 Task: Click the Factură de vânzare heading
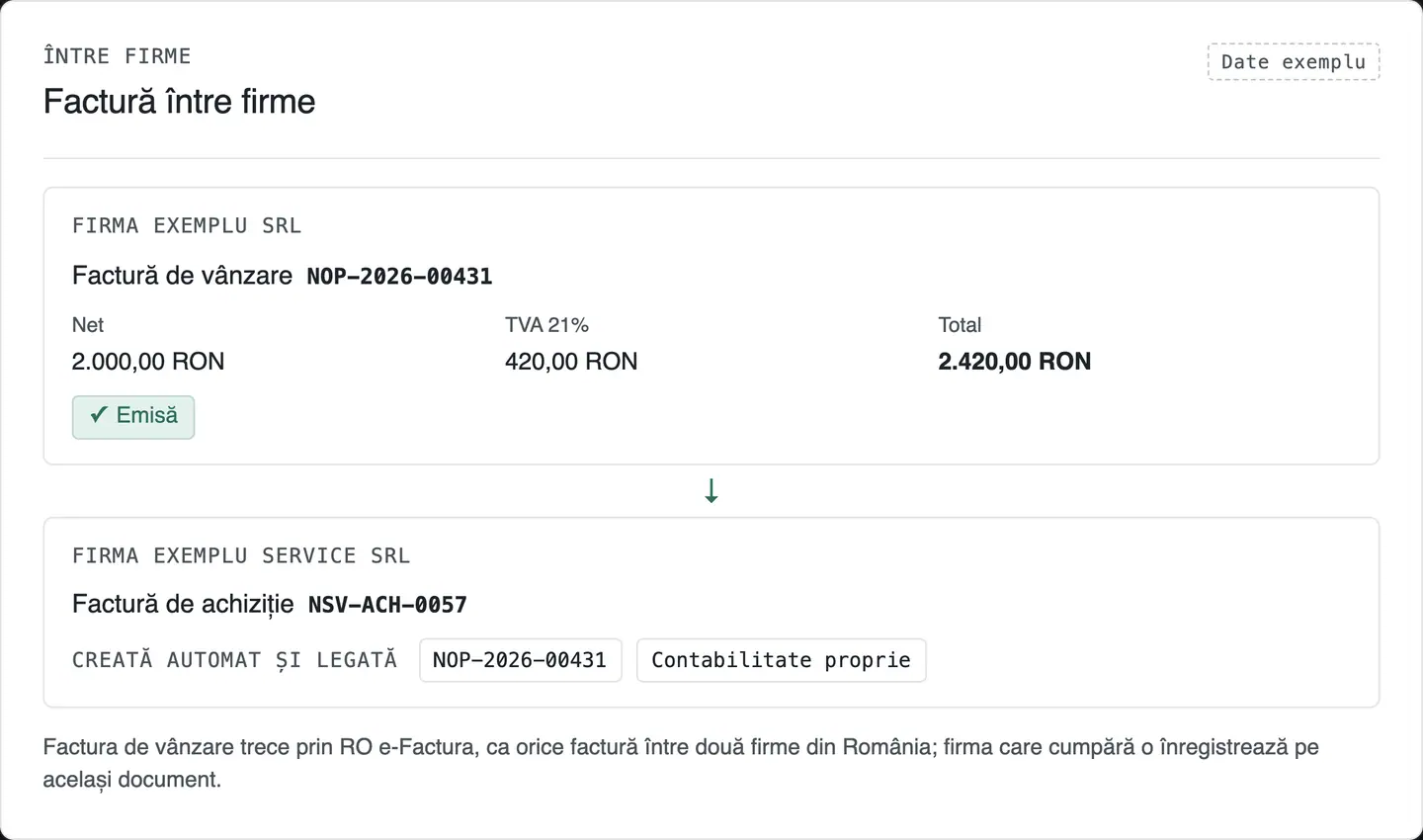coord(183,276)
